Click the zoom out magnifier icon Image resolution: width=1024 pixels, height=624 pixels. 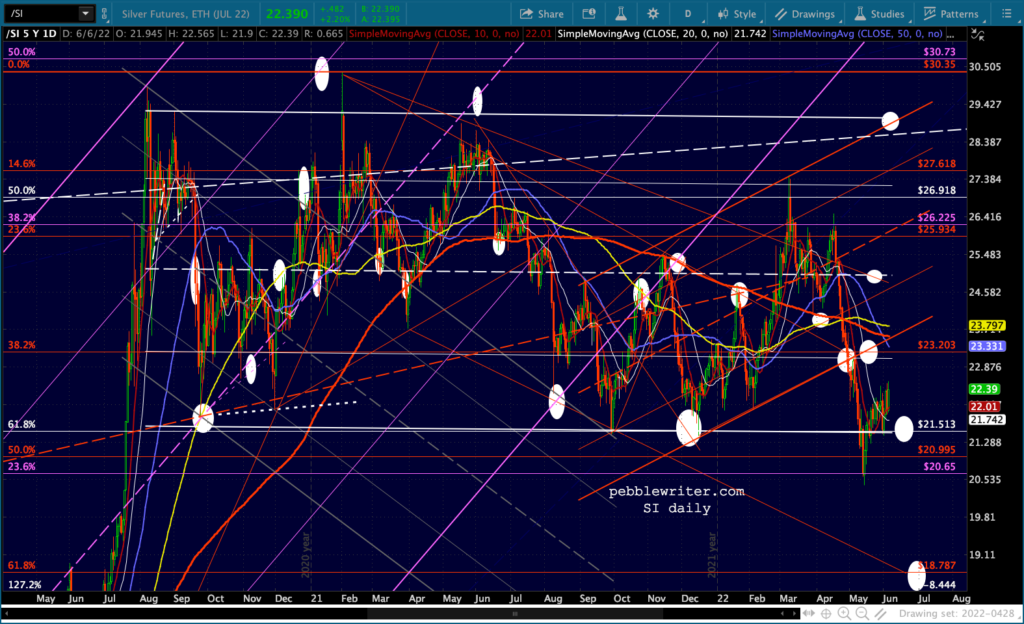tap(862, 614)
